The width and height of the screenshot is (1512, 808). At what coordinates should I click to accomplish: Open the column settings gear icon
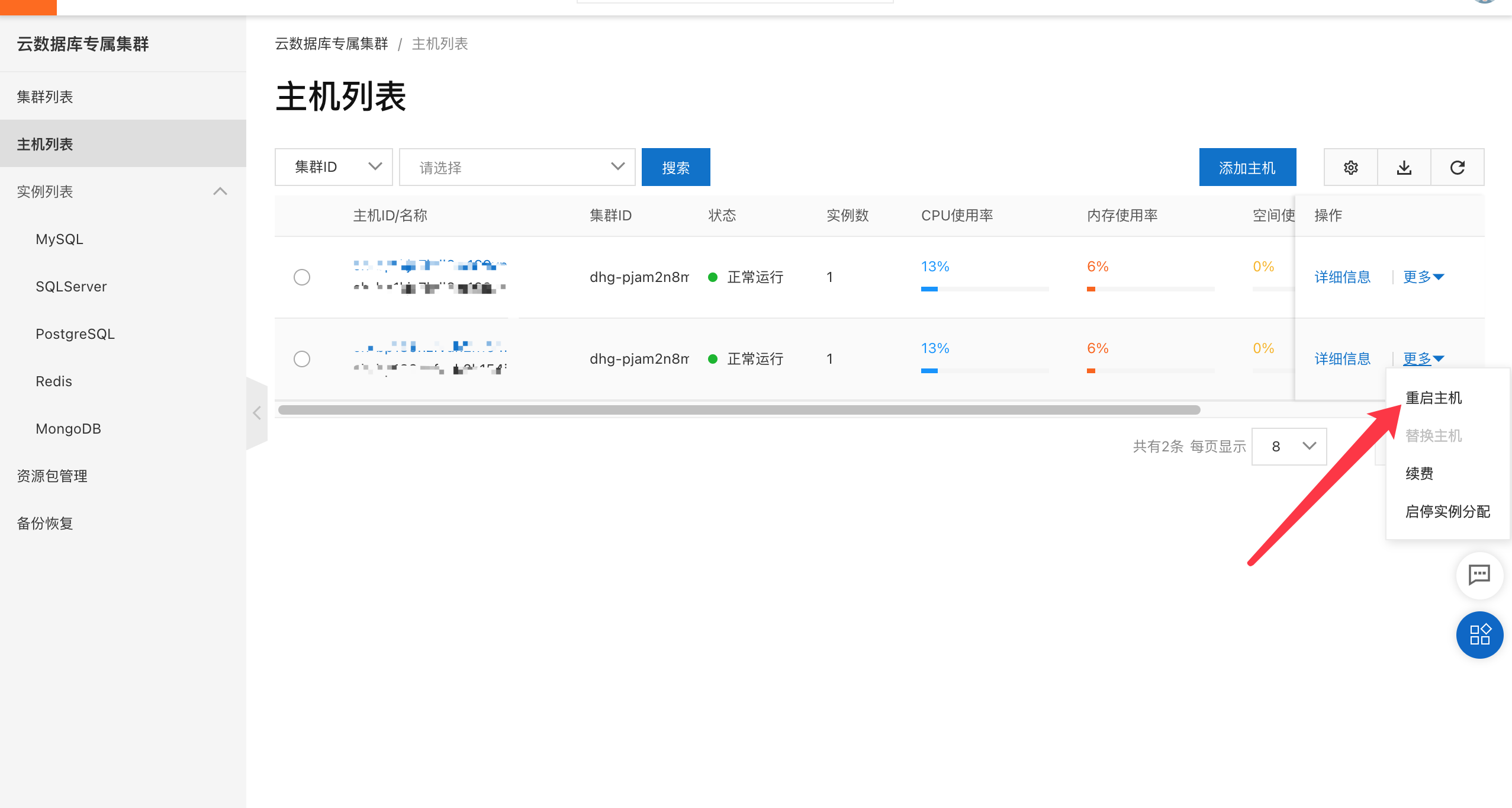pyautogui.click(x=1350, y=166)
